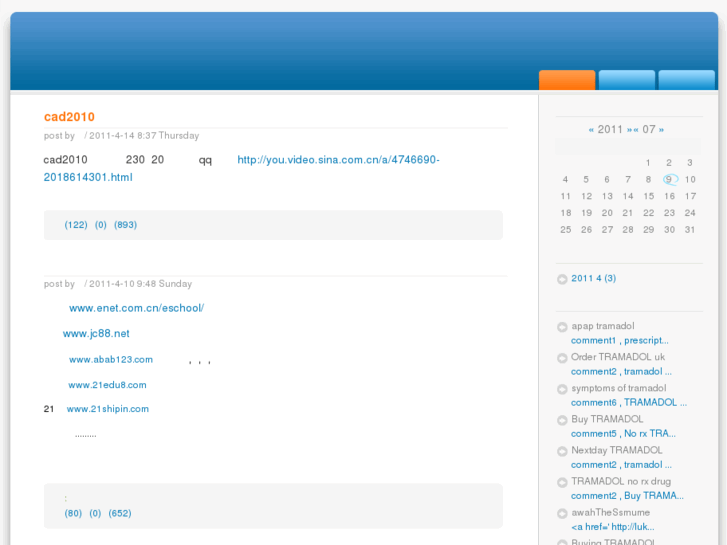The image size is (727, 545).
Task: Select calendar day 31
Action: pyautogui.click(x=690, y=230)
